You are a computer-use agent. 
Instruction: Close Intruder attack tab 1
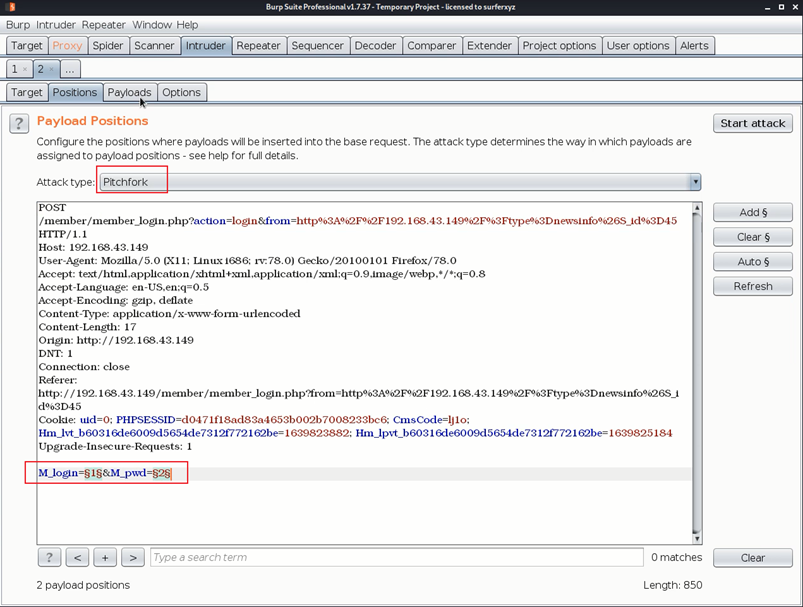click(25, 69)
